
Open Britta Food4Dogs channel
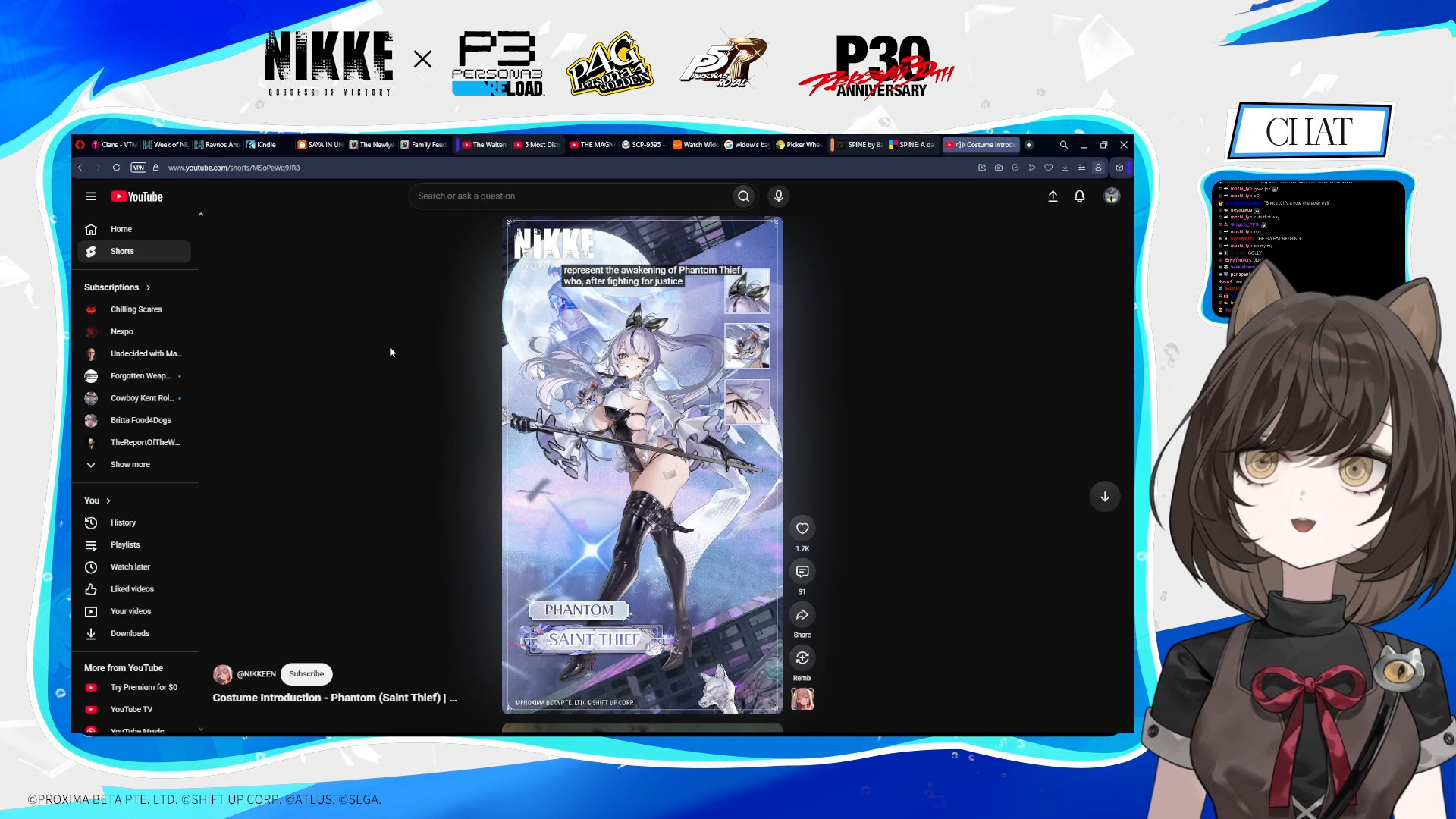(134, 420)
